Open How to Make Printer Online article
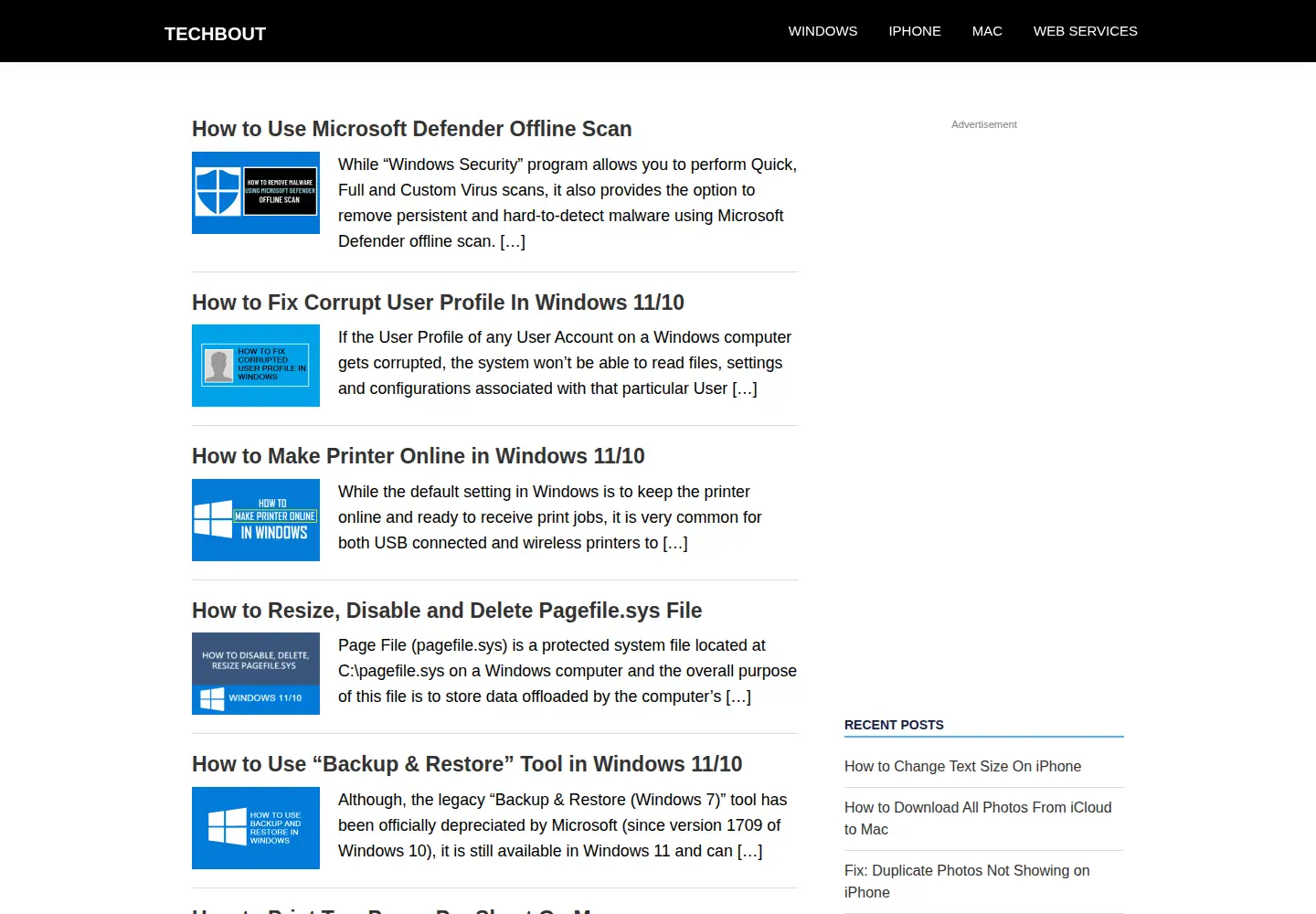Viewport: 1316px width, 914px height. click(x=419, y=456)
